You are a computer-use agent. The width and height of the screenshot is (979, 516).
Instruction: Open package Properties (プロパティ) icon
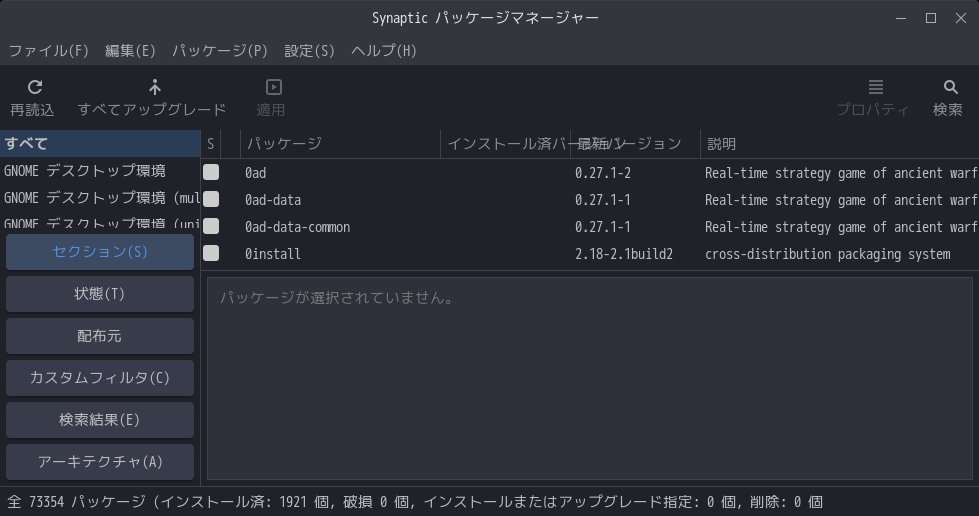875,88
